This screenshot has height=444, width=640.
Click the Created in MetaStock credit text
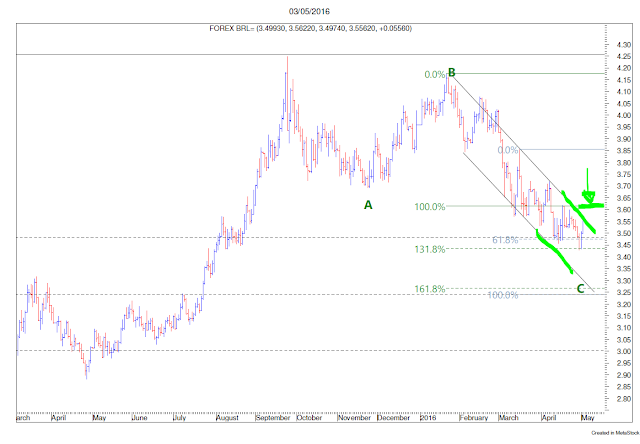(616, 433)
